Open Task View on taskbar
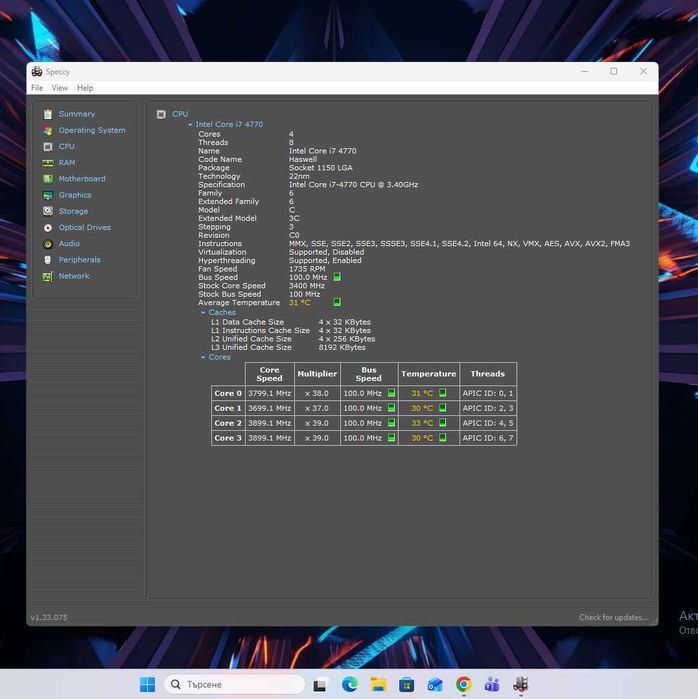The image size is (698, 699). click(x=320, y=685)
